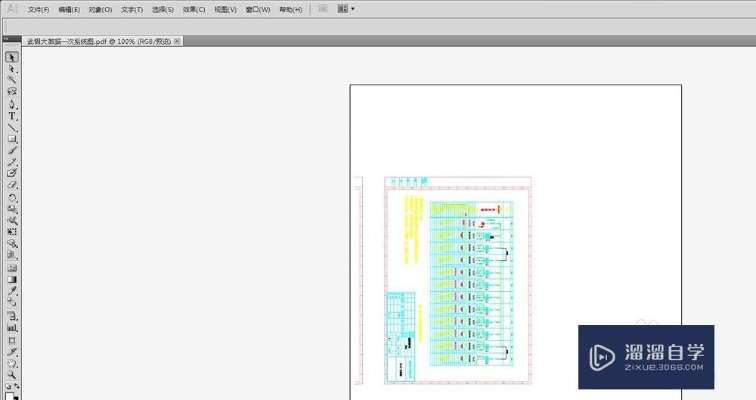The height and width of the screenshot is (400, 756).
Task: Open the 对象(O) menu
Action: coord(100,9)
